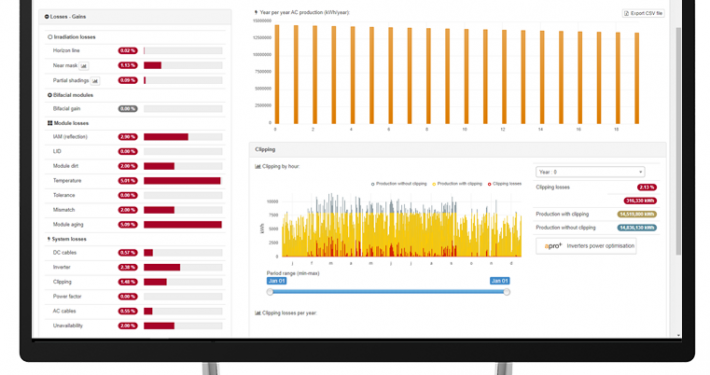Click the period range slider right handle
Screen dimensions: 710x375
[507, 292]
